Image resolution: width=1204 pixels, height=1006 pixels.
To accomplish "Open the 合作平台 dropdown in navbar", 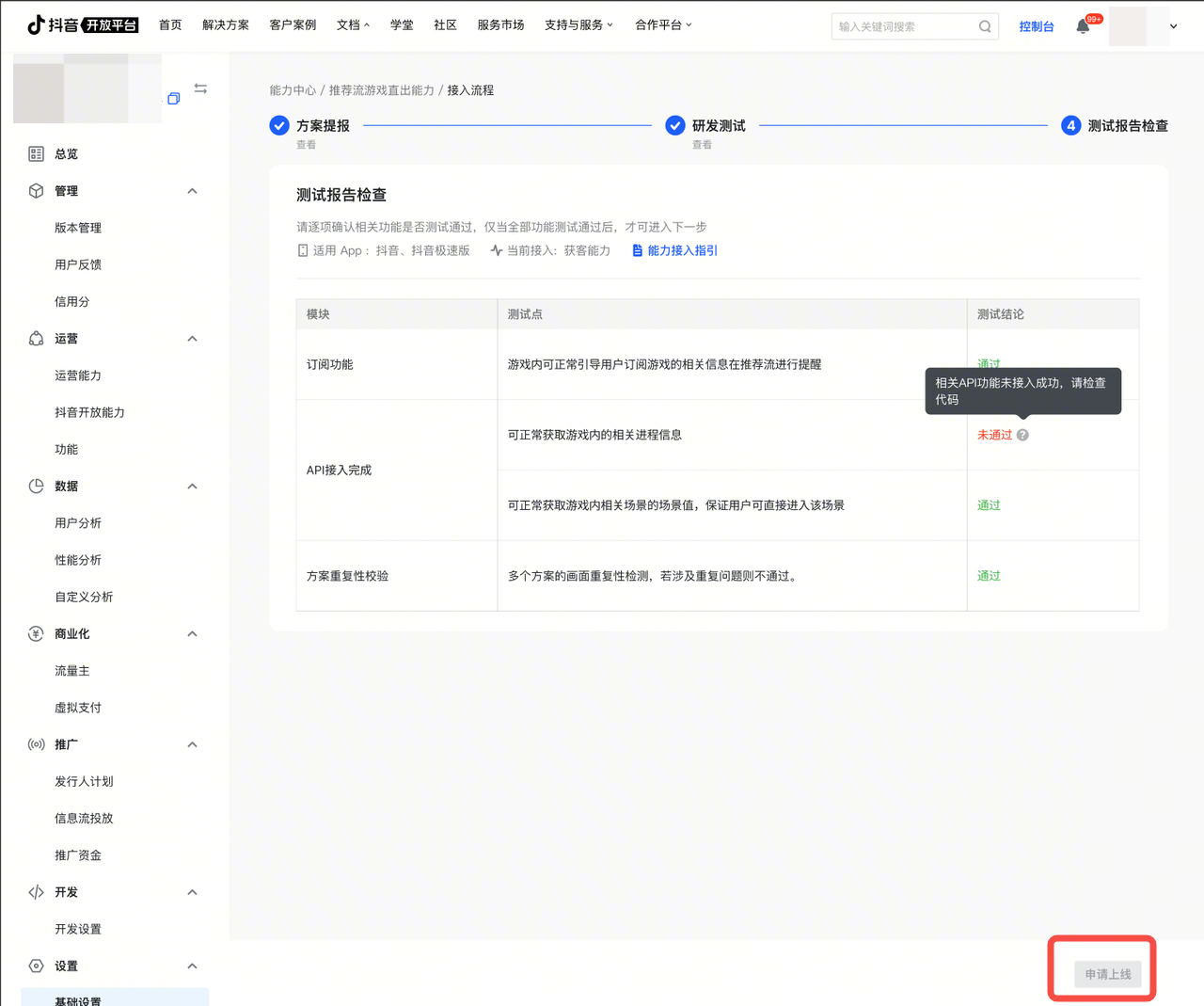I will pyautogui.click(x=663, y=25).
